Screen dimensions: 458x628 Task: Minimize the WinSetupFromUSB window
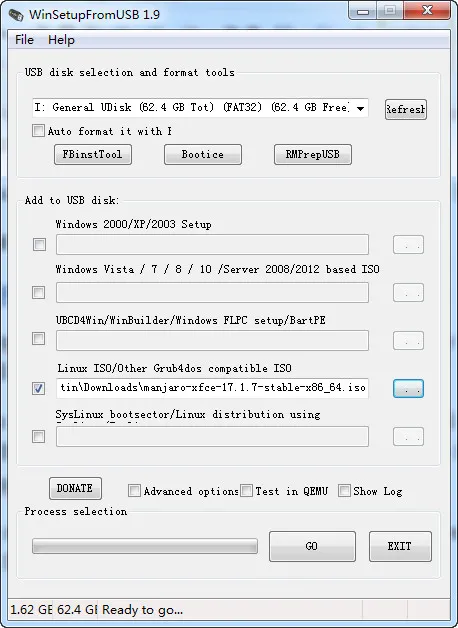coord(363,11)
